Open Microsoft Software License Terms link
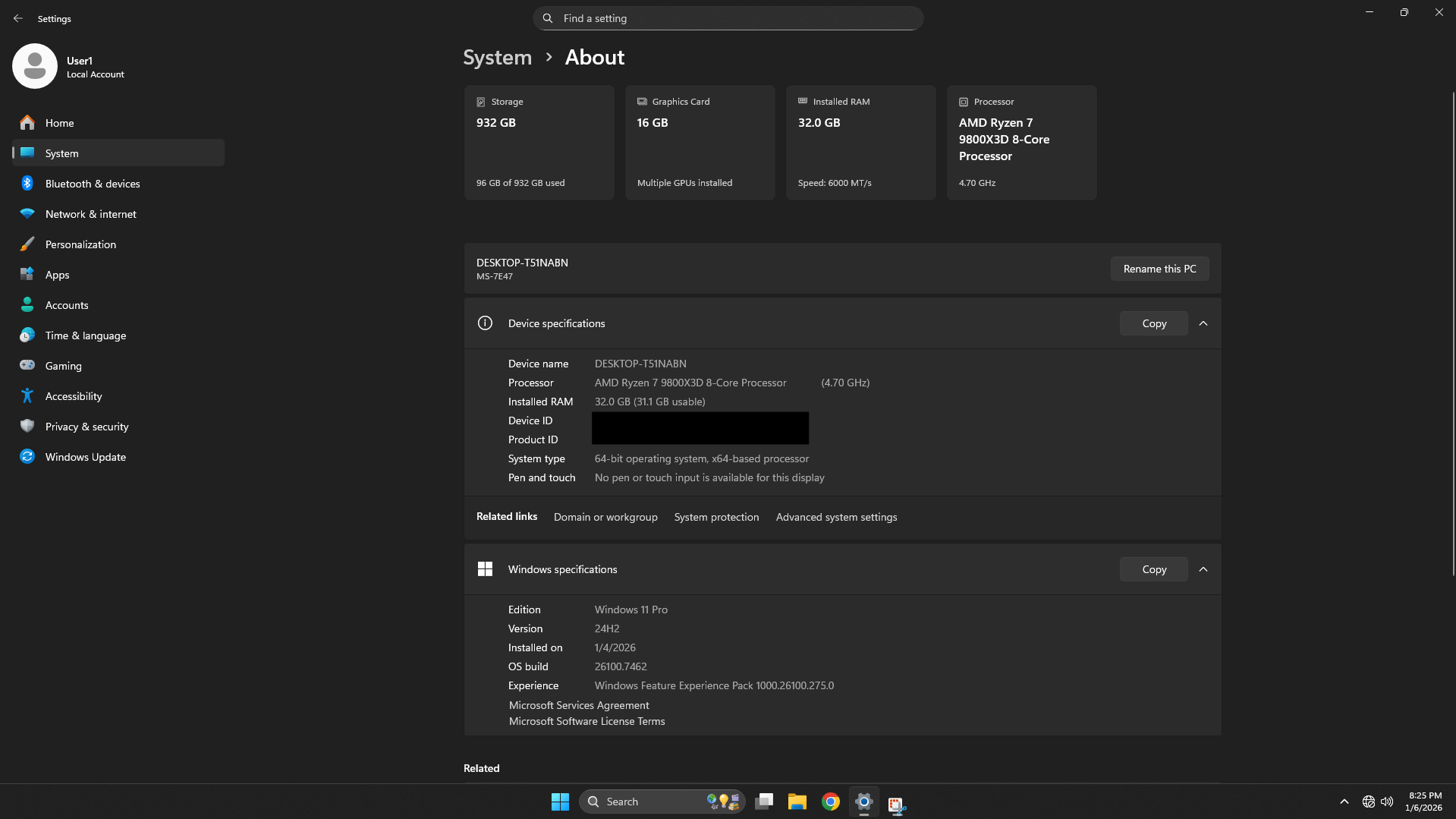The height and width of the screenshot is (819, 1456). click(x=586, y=721)
